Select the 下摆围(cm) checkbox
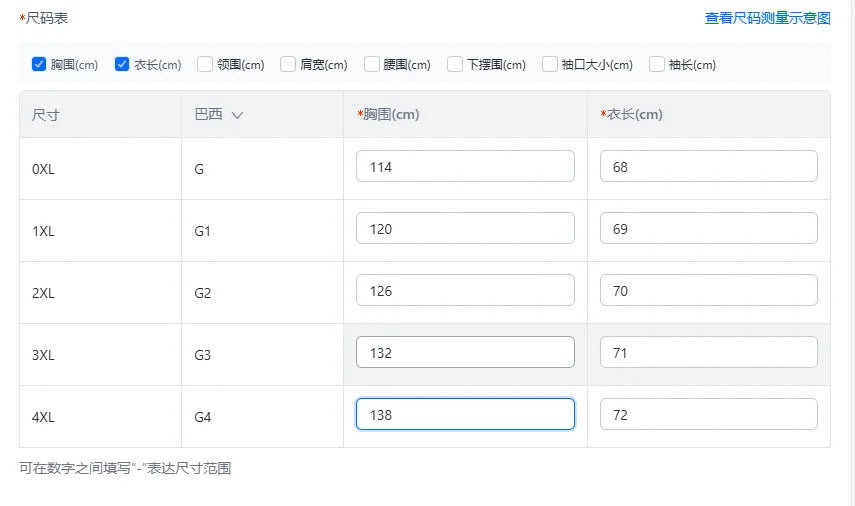The image size is (855, 506). (455, 65)
